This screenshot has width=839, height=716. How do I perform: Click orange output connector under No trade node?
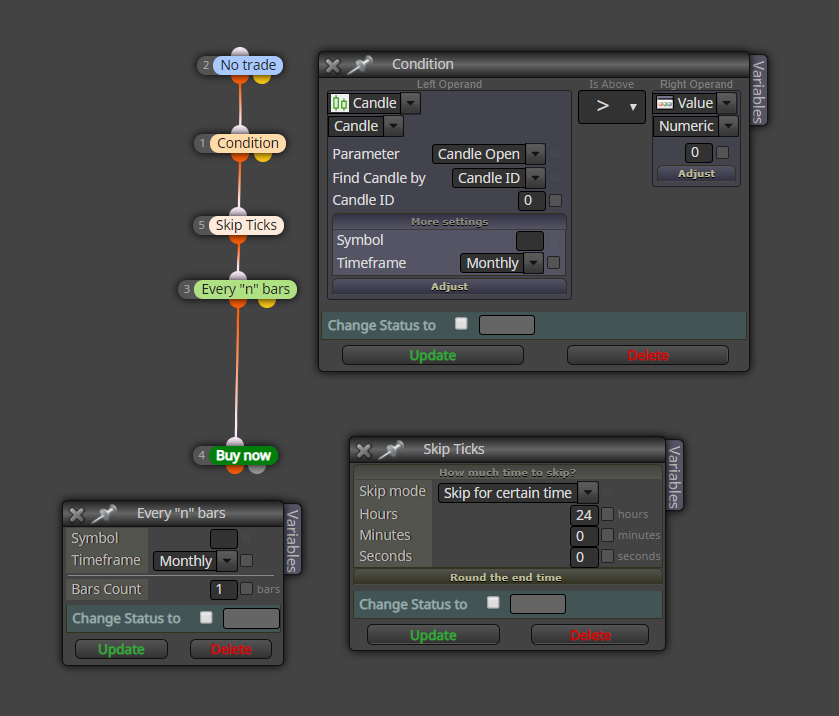tap(240, 78)
